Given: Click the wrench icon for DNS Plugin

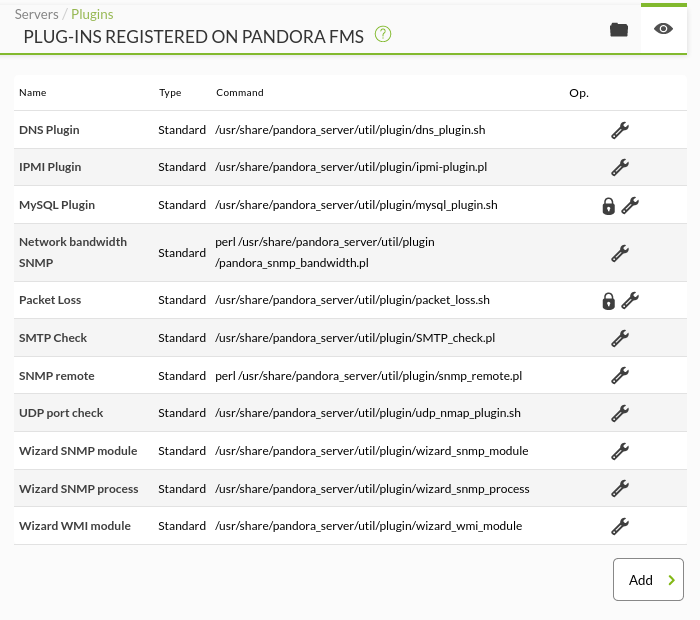Looking at the screenshot, I should pos(619,130).
